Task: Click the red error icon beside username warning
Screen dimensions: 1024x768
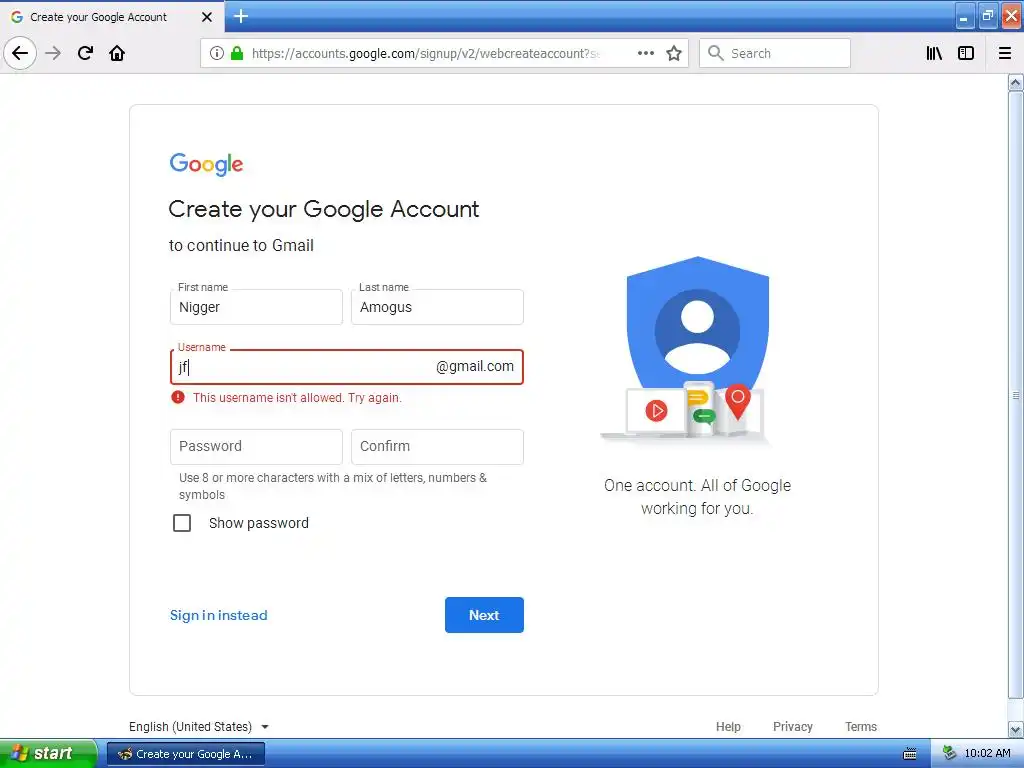Action: click(178, 397)
